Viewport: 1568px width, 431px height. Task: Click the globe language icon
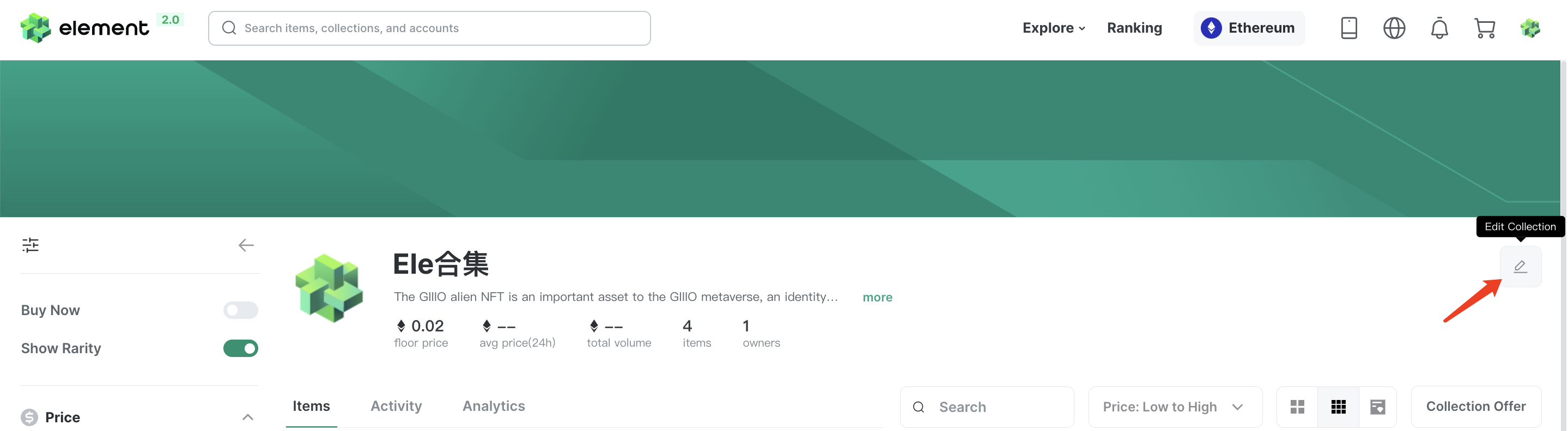pos(1394,28)
